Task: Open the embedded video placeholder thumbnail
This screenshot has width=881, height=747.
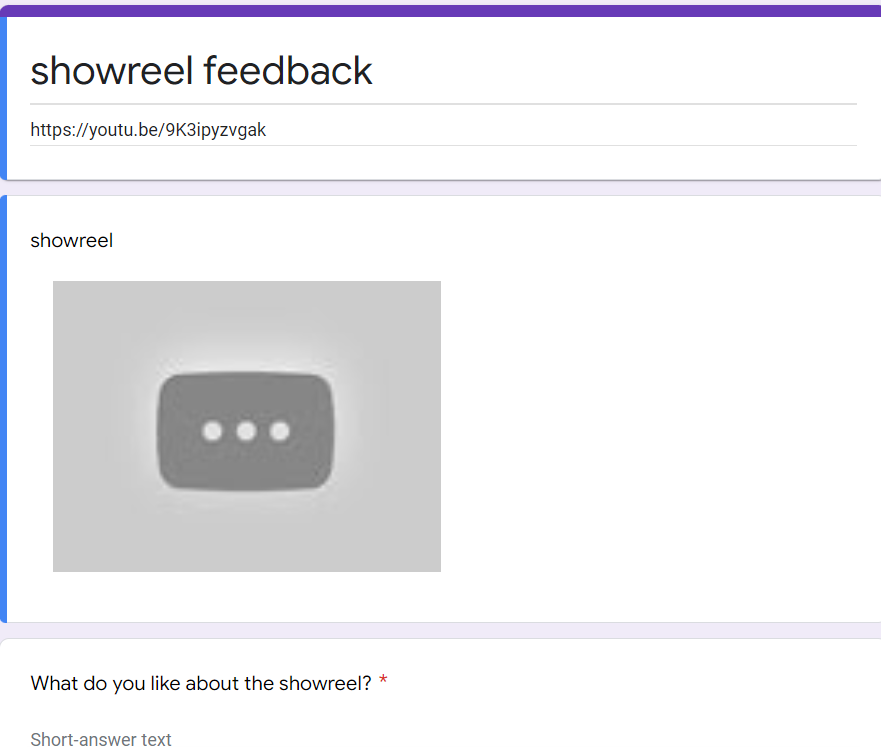Action: (247, 426)
